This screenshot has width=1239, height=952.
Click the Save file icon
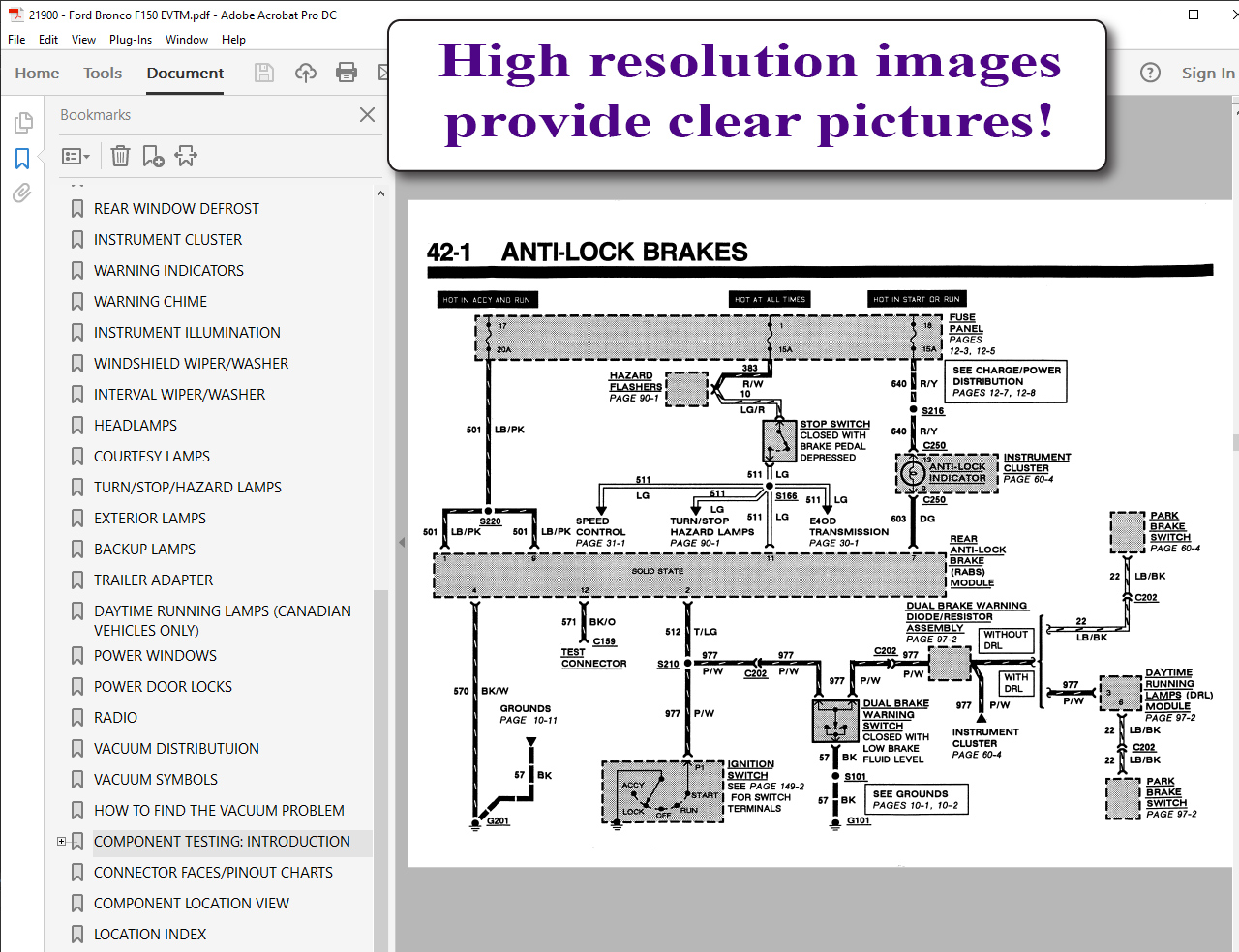click(264, 73)
